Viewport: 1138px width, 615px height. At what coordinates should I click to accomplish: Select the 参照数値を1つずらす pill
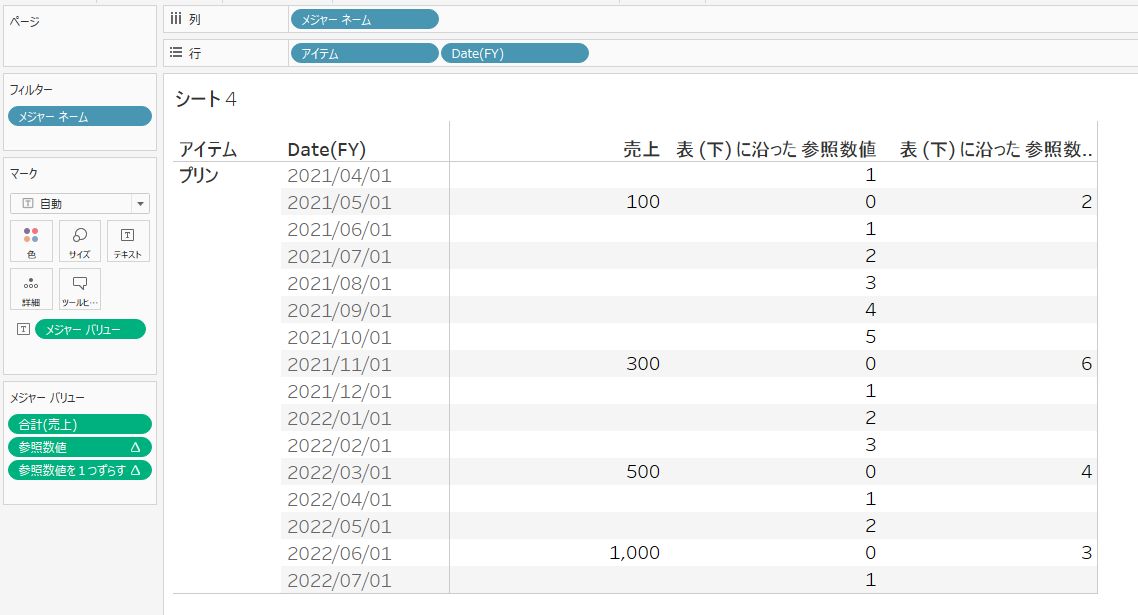(72, 470)
